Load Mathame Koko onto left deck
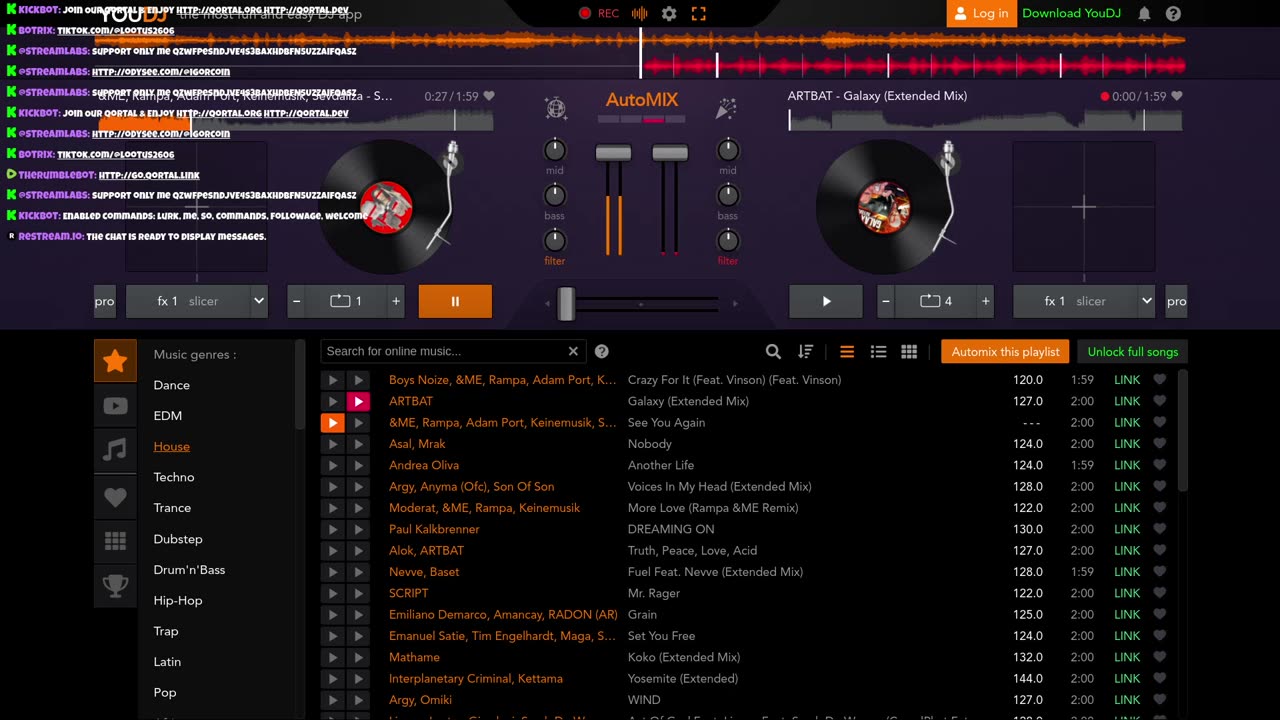This screenshot has height=720, width=1280. pos(332,657)
